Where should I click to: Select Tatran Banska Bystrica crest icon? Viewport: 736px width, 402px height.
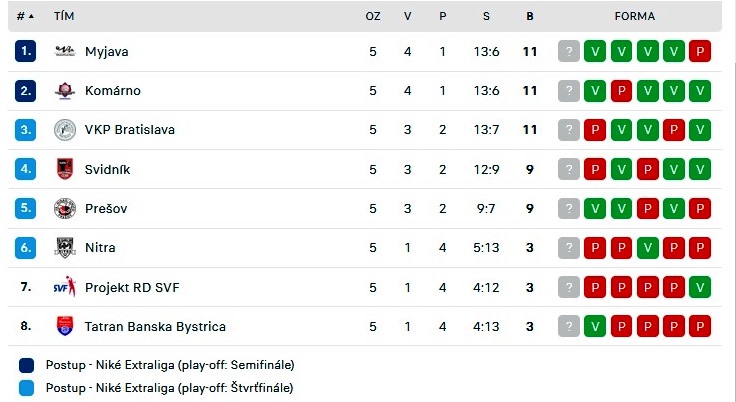(65, 326)
